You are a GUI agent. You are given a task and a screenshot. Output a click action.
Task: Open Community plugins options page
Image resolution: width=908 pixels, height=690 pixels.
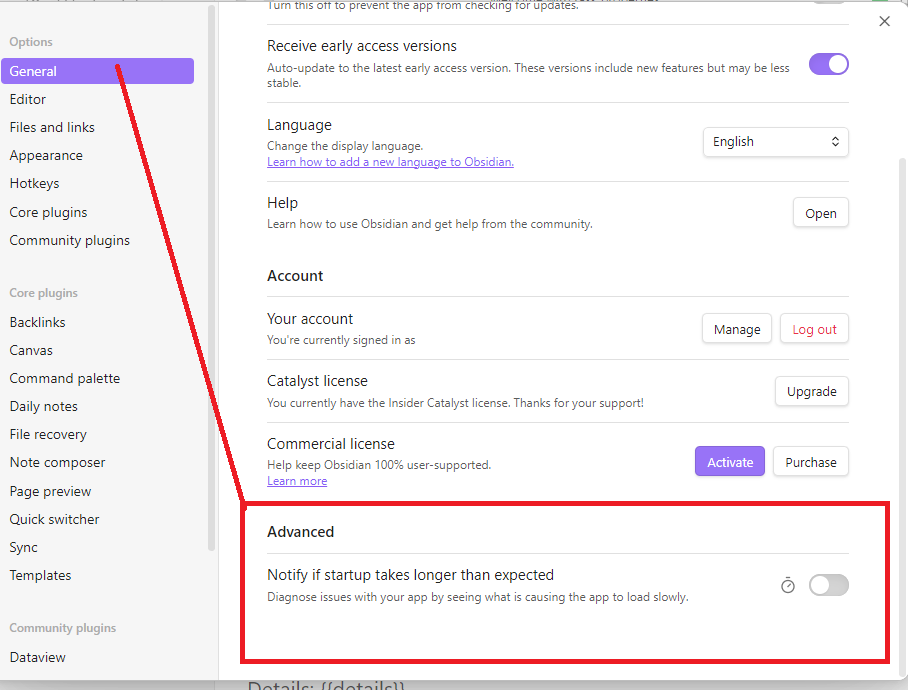(x=69, y=240)
